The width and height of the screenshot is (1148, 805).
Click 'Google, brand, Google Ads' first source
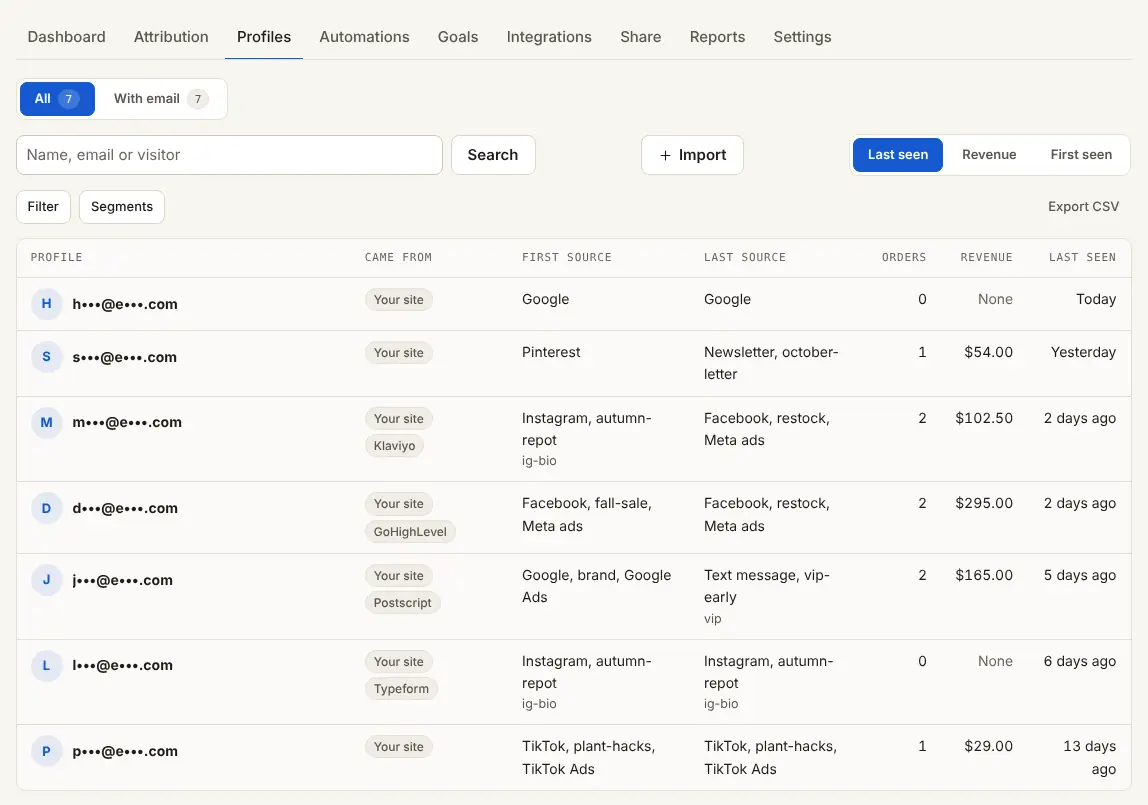596,586
